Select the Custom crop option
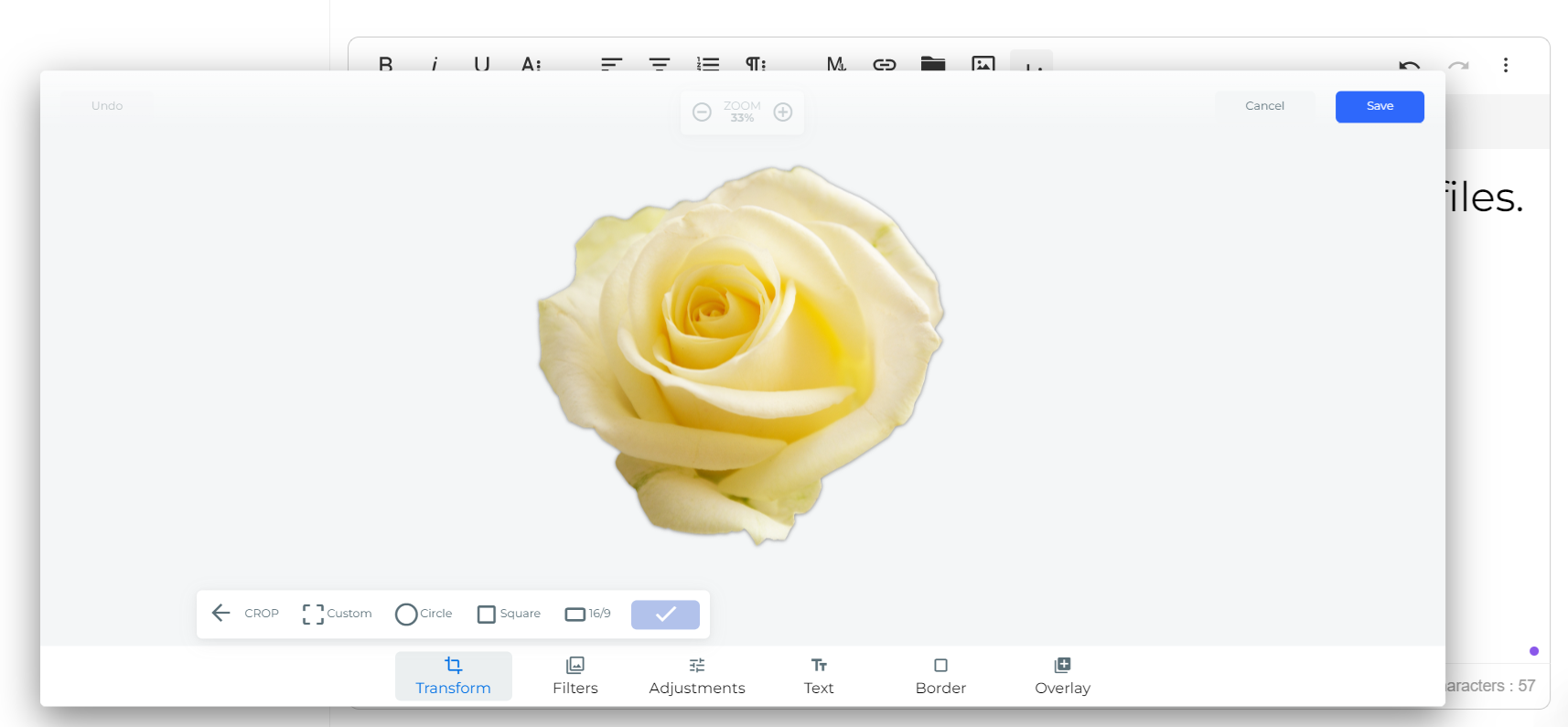1568x727 pixels. pos(338,614)
